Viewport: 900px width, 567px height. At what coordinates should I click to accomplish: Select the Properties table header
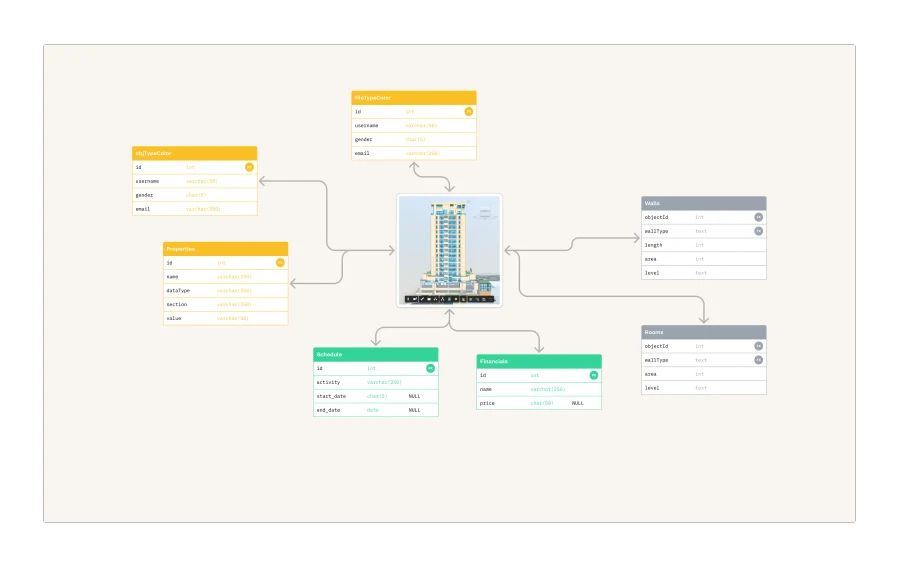[226, 248]
